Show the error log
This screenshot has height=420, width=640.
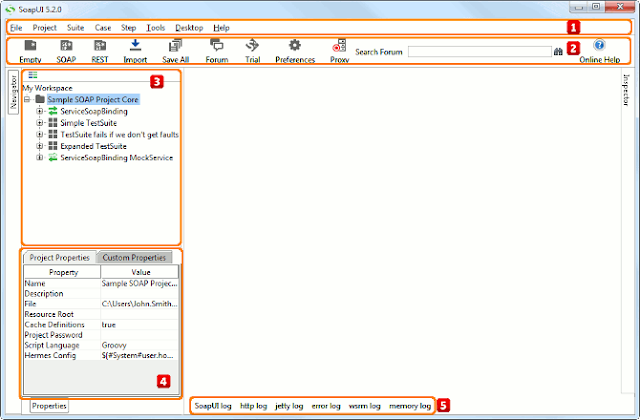point(326,406)
